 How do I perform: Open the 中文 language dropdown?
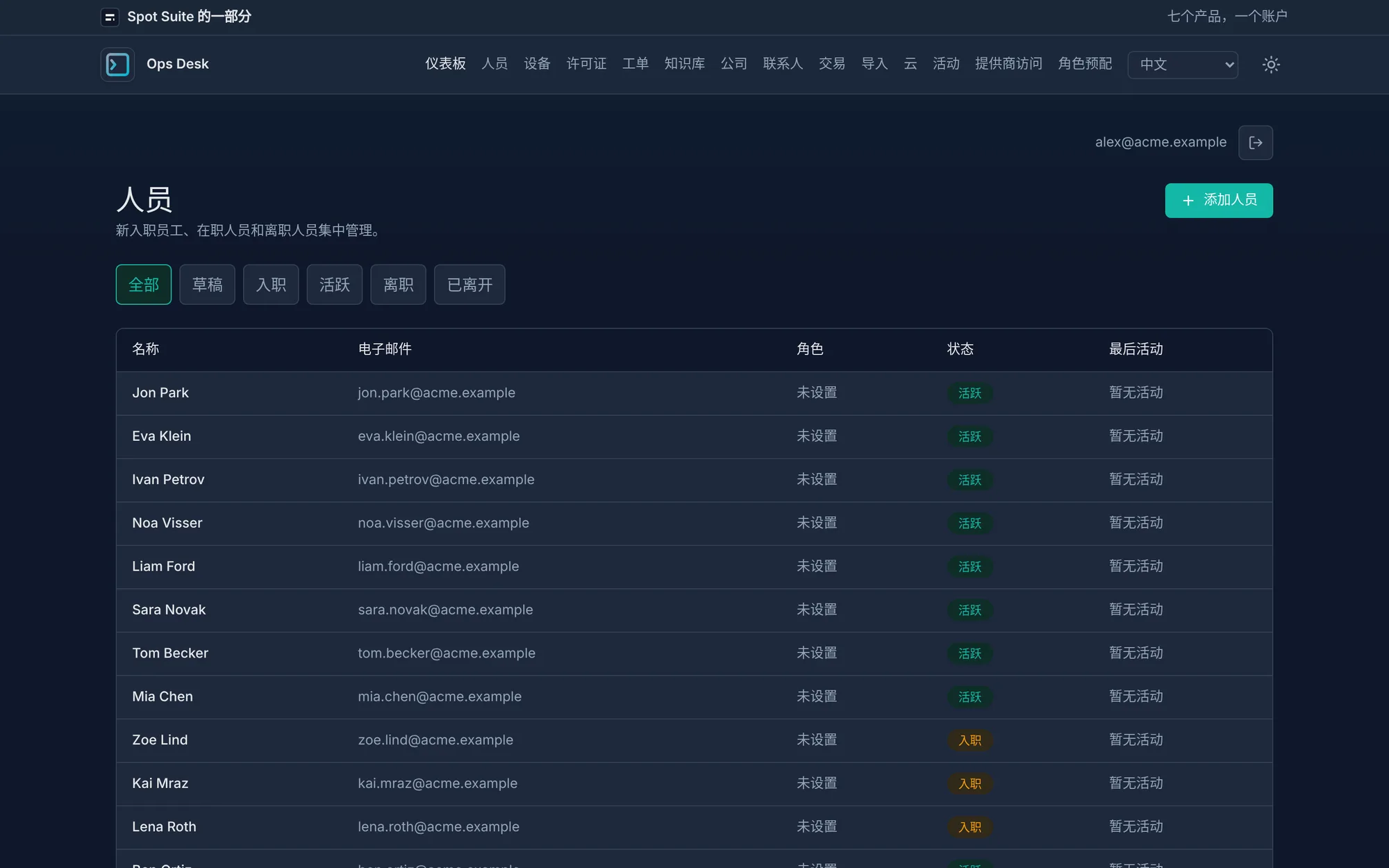pyautogui.click(x=1183, y=65)
